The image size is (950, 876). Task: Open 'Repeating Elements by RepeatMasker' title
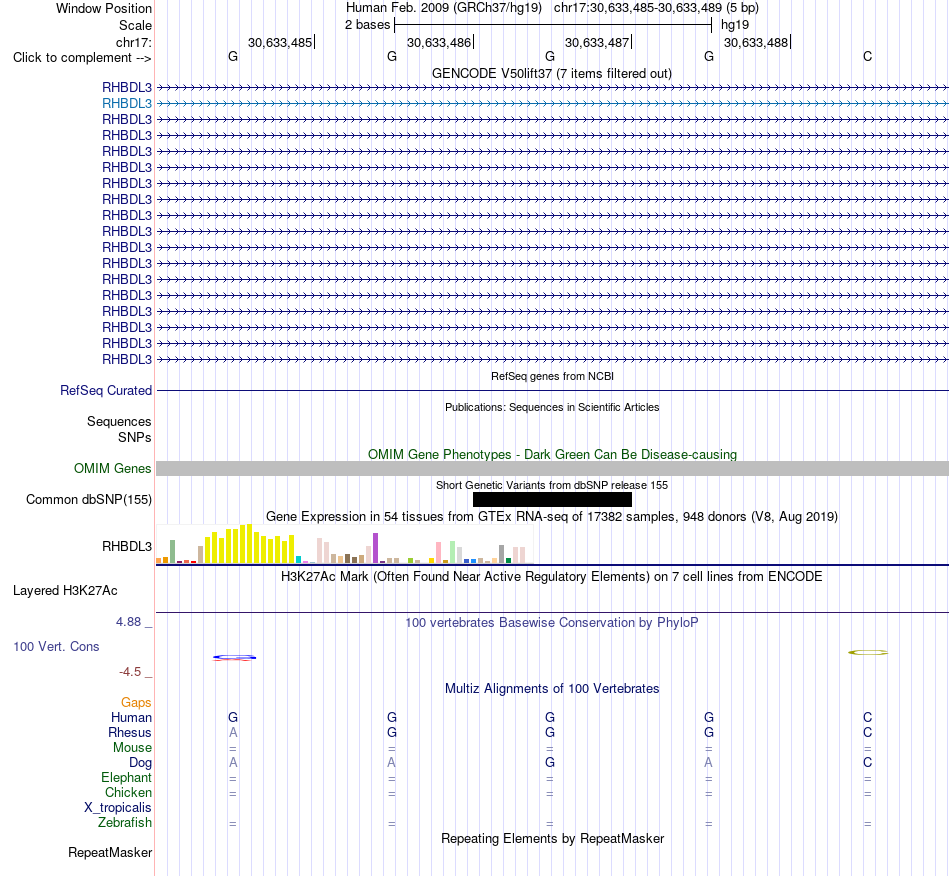pos(552,838)
